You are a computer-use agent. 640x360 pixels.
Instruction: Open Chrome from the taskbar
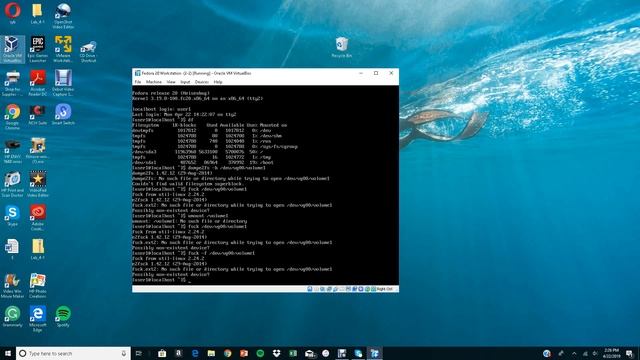228,353
